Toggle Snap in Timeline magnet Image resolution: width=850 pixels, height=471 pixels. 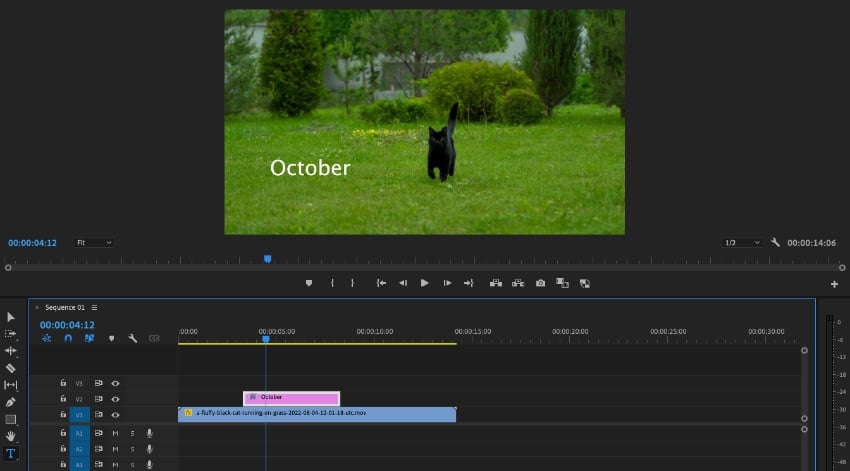(68, 338)
